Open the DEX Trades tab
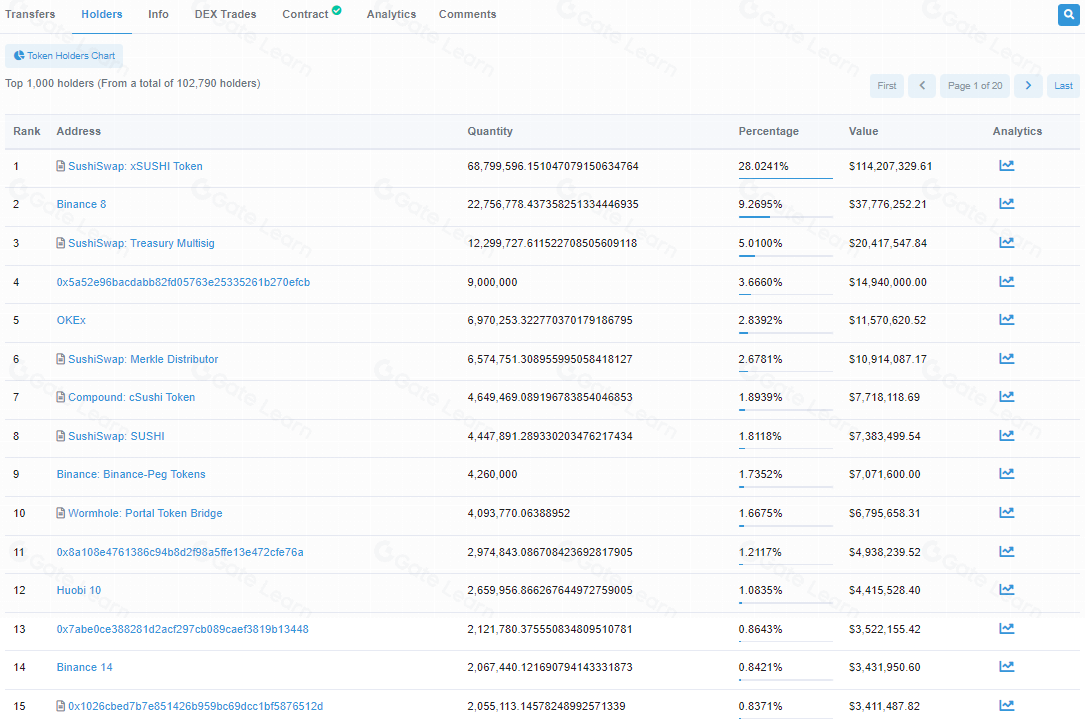Image resolution: width=1085 pixels, height=727 pixels. 225,14
